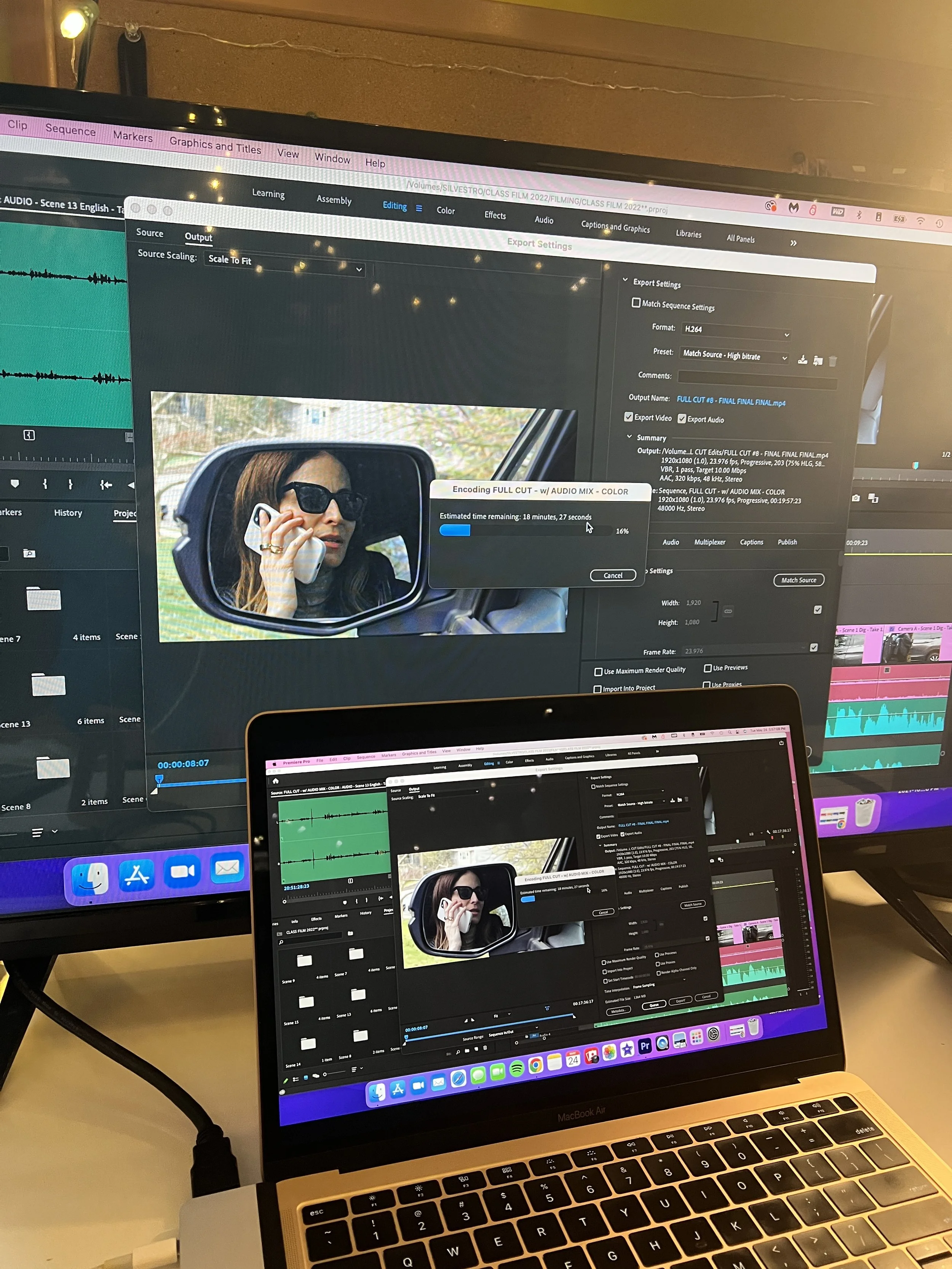Switch to the Color workspace on the monitor
The image size is (952, 1269).
(445, 211)
